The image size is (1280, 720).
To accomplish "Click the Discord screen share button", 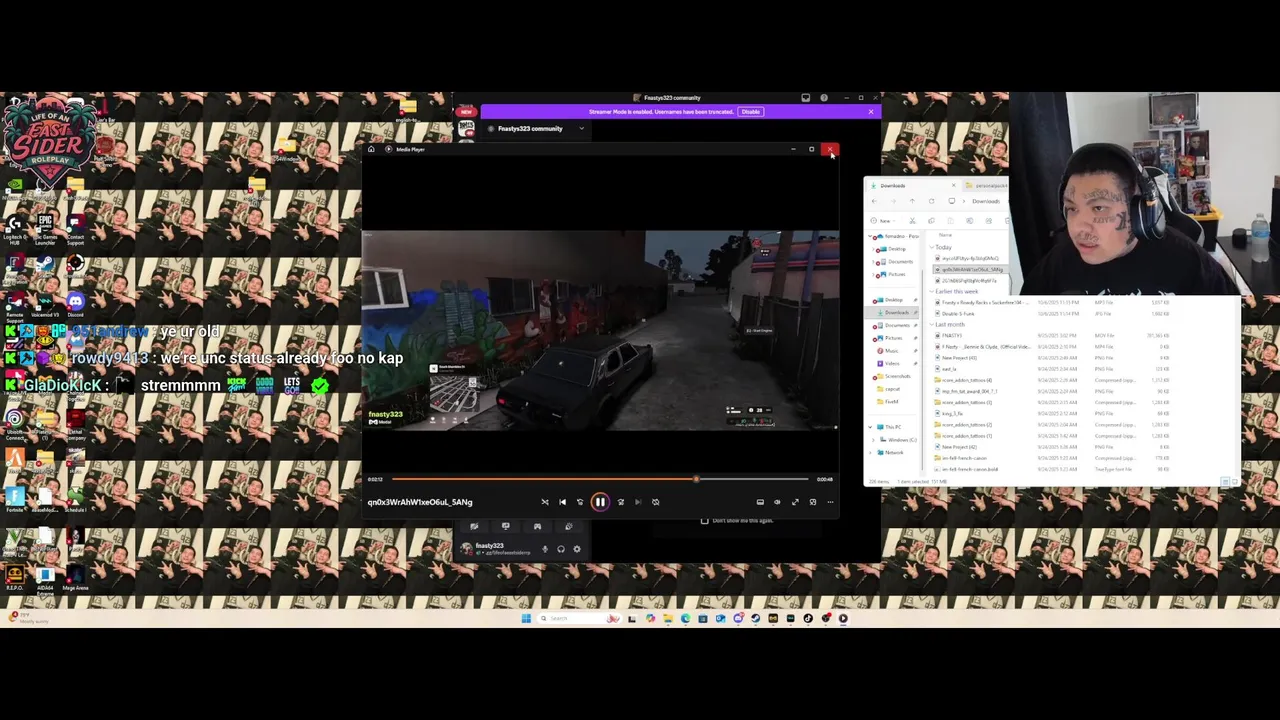I will pyautogui.click(x=506, y=526).
